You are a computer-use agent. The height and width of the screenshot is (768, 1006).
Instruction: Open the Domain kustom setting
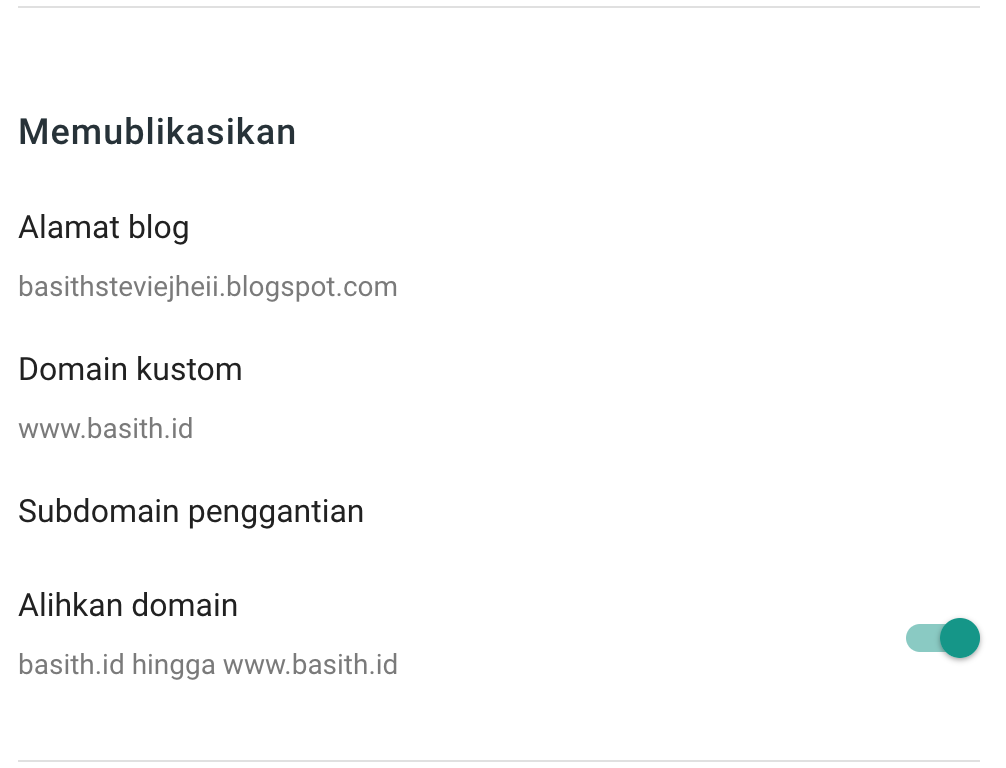[499, 398]
